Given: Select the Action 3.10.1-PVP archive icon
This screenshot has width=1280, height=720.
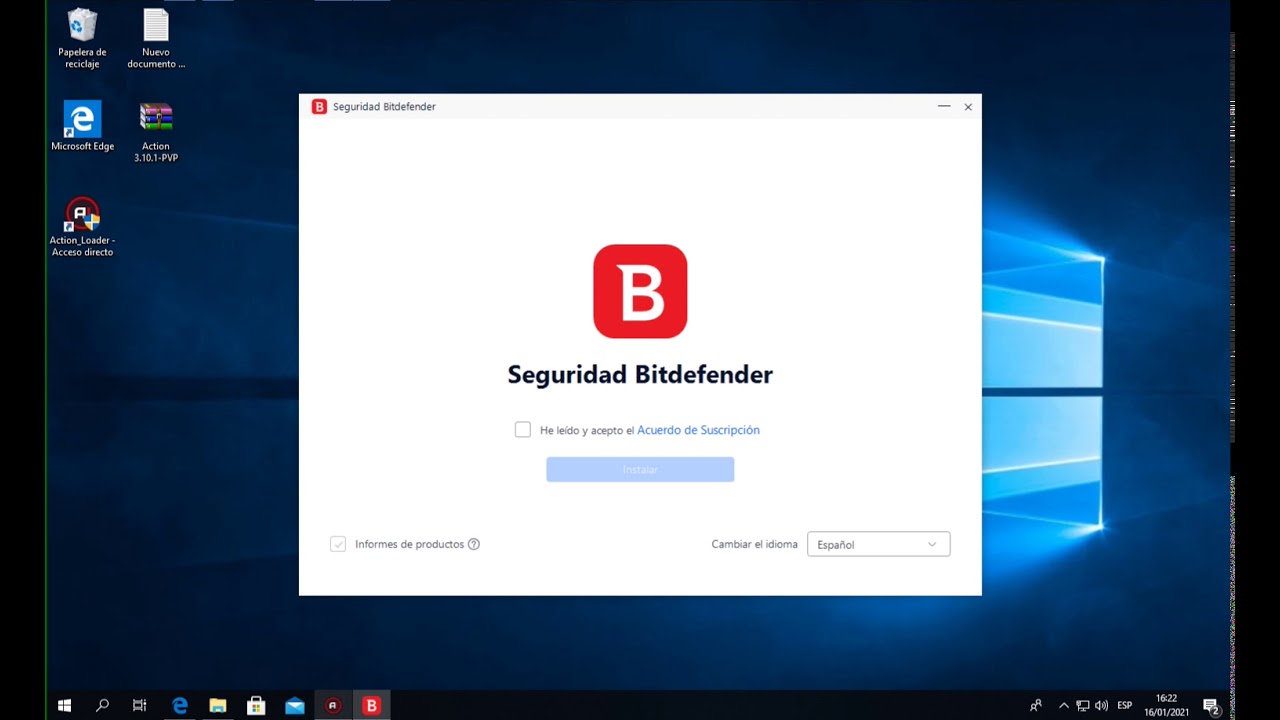Looking at the screenshot, I should [x=156, y=132].
